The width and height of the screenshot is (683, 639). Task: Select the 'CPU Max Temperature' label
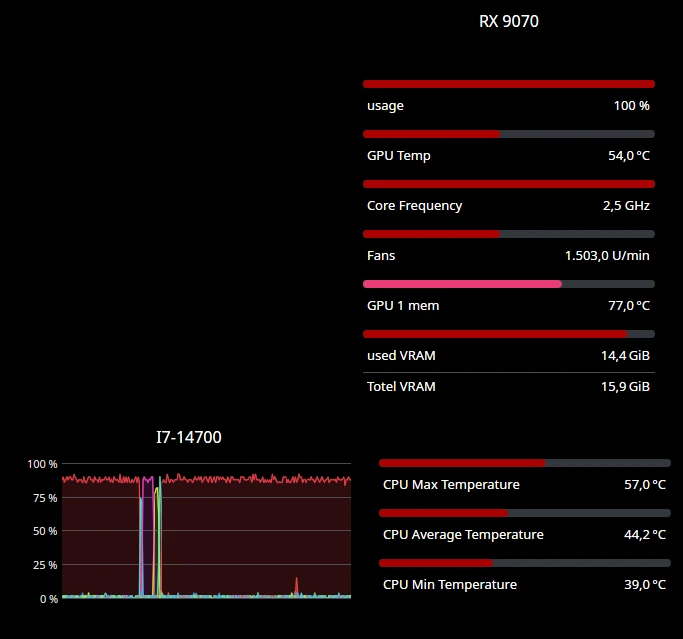tap(451, 484)
